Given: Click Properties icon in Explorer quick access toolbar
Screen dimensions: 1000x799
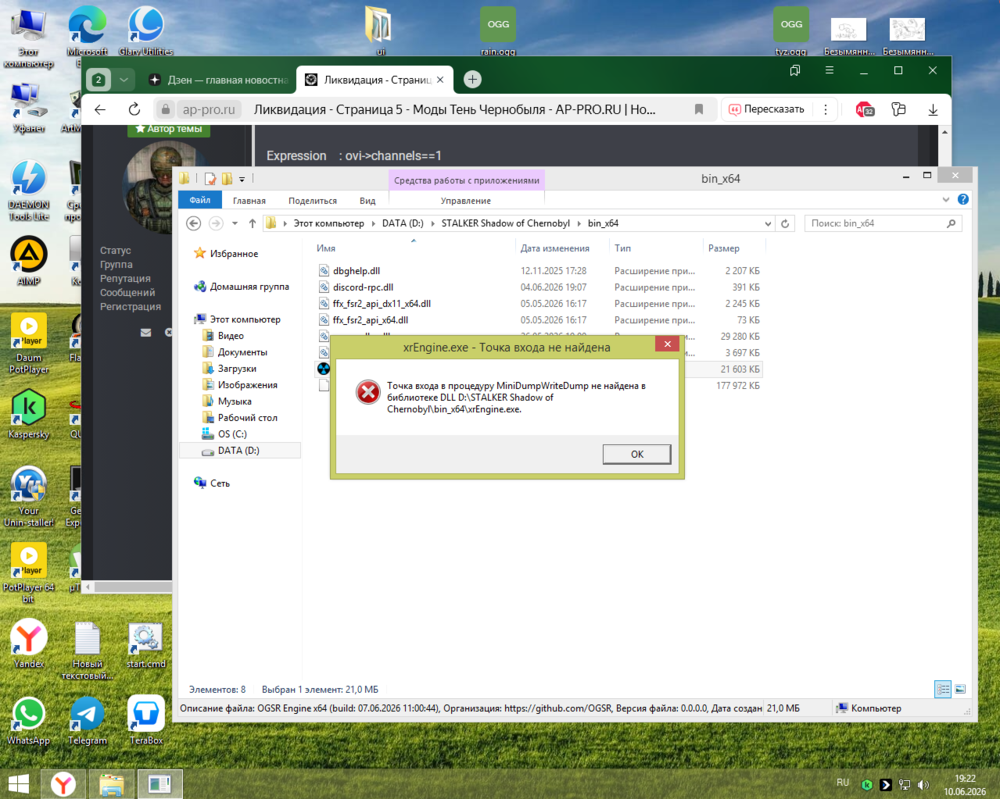Looking at the screenshot, I should pos(210,179).
